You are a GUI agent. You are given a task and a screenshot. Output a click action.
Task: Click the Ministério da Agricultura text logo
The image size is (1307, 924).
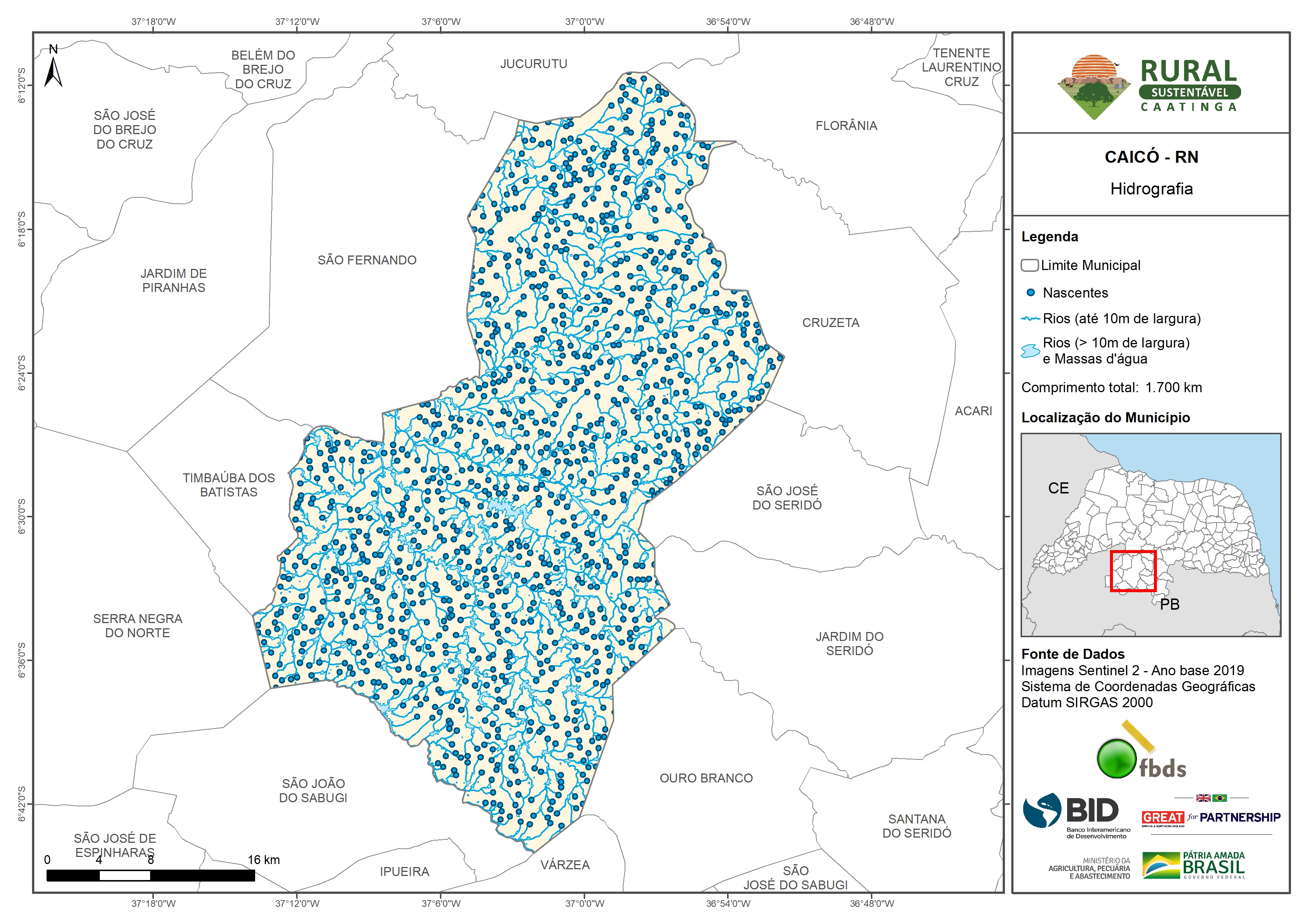1089,868
